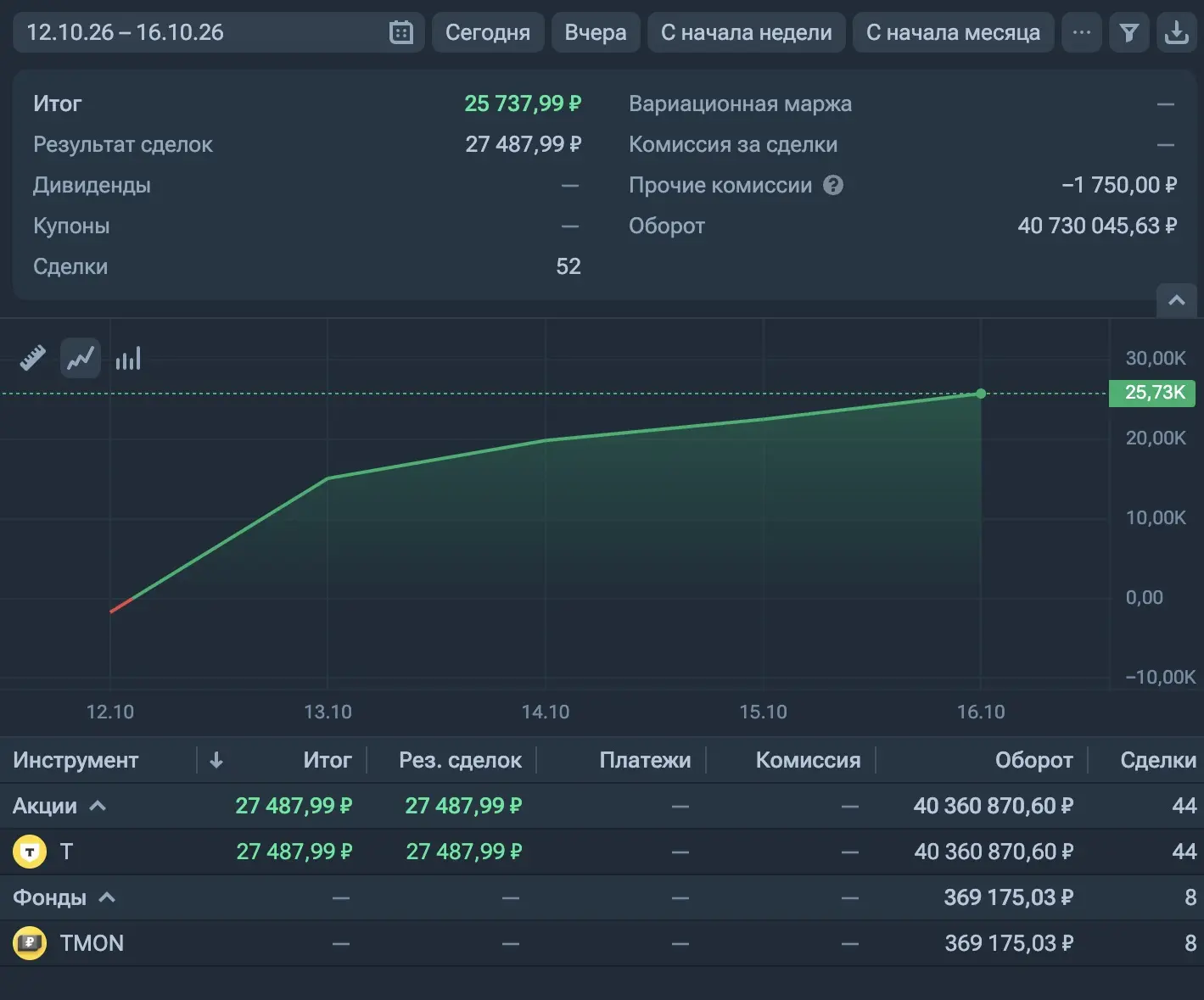Viewport: 1204px width, 1000px height.
Task: Click the Итог value 25 737,99 ₽
Action: [523, 103]
